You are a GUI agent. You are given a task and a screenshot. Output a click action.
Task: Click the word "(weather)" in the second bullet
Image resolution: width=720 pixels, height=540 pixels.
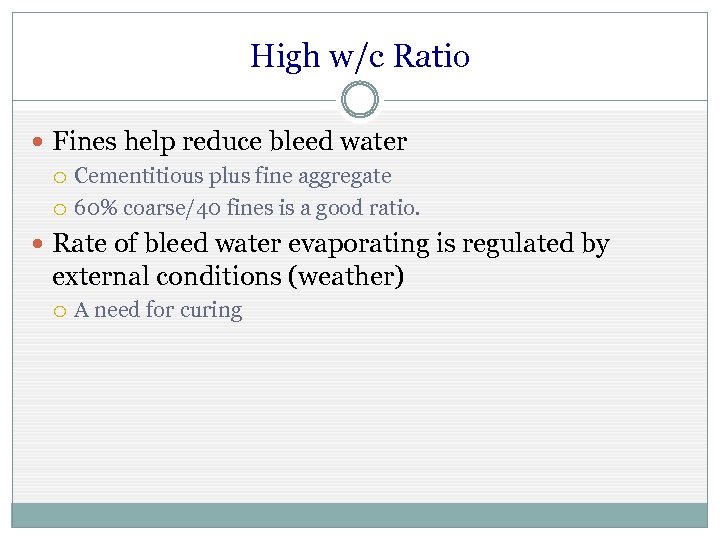coord(345,276)
